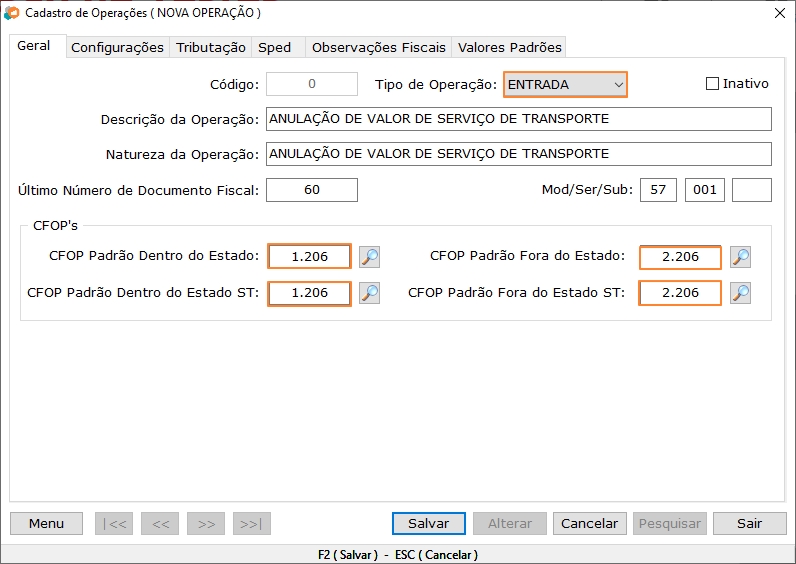Click the application icon in title bar
This screenshot has height=564, width=796.
pyautogui.click(x=11, y=13)
